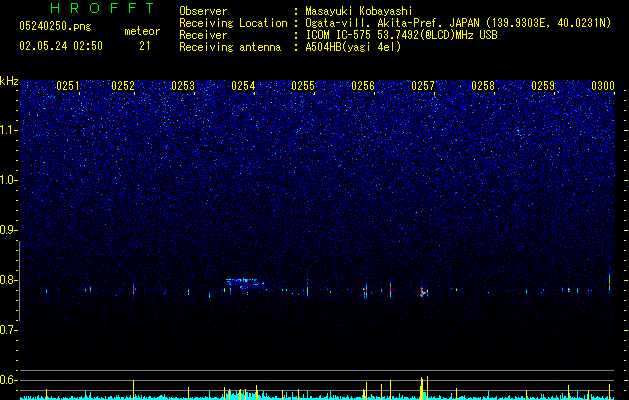629x400 pixels.
Task: Click observer name Masayuki Kobayashi
Action: pos(359,11)
